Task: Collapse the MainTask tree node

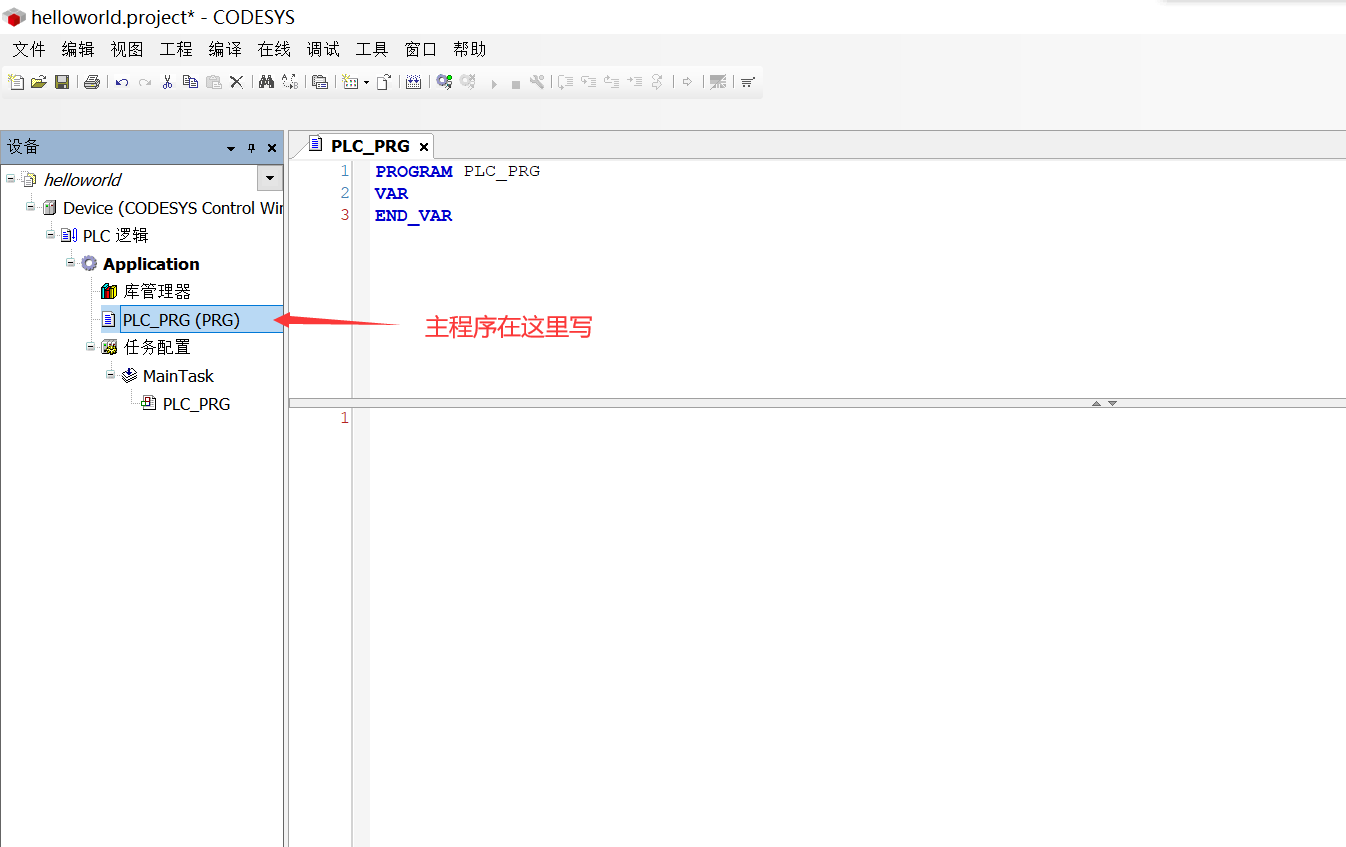Action: click(x=110, y=375)
